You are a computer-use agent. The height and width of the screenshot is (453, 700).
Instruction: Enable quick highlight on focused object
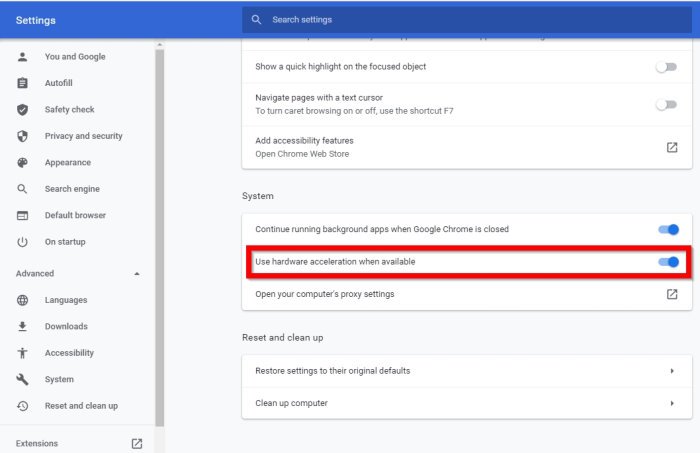(665, 67)
